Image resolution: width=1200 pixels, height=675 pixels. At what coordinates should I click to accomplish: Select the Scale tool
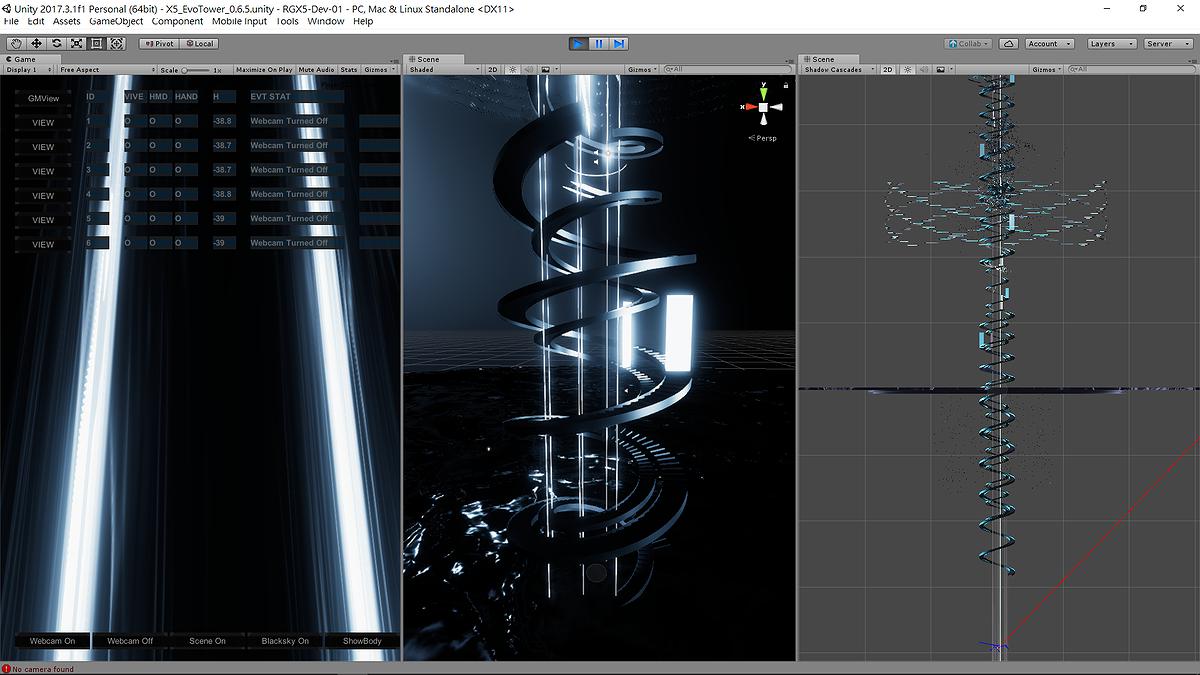click(76, 44)
